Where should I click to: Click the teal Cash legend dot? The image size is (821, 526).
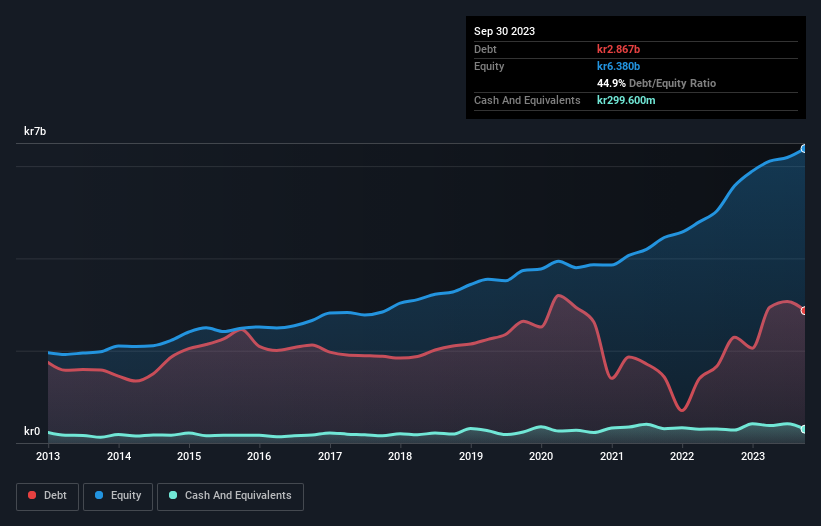173,495
